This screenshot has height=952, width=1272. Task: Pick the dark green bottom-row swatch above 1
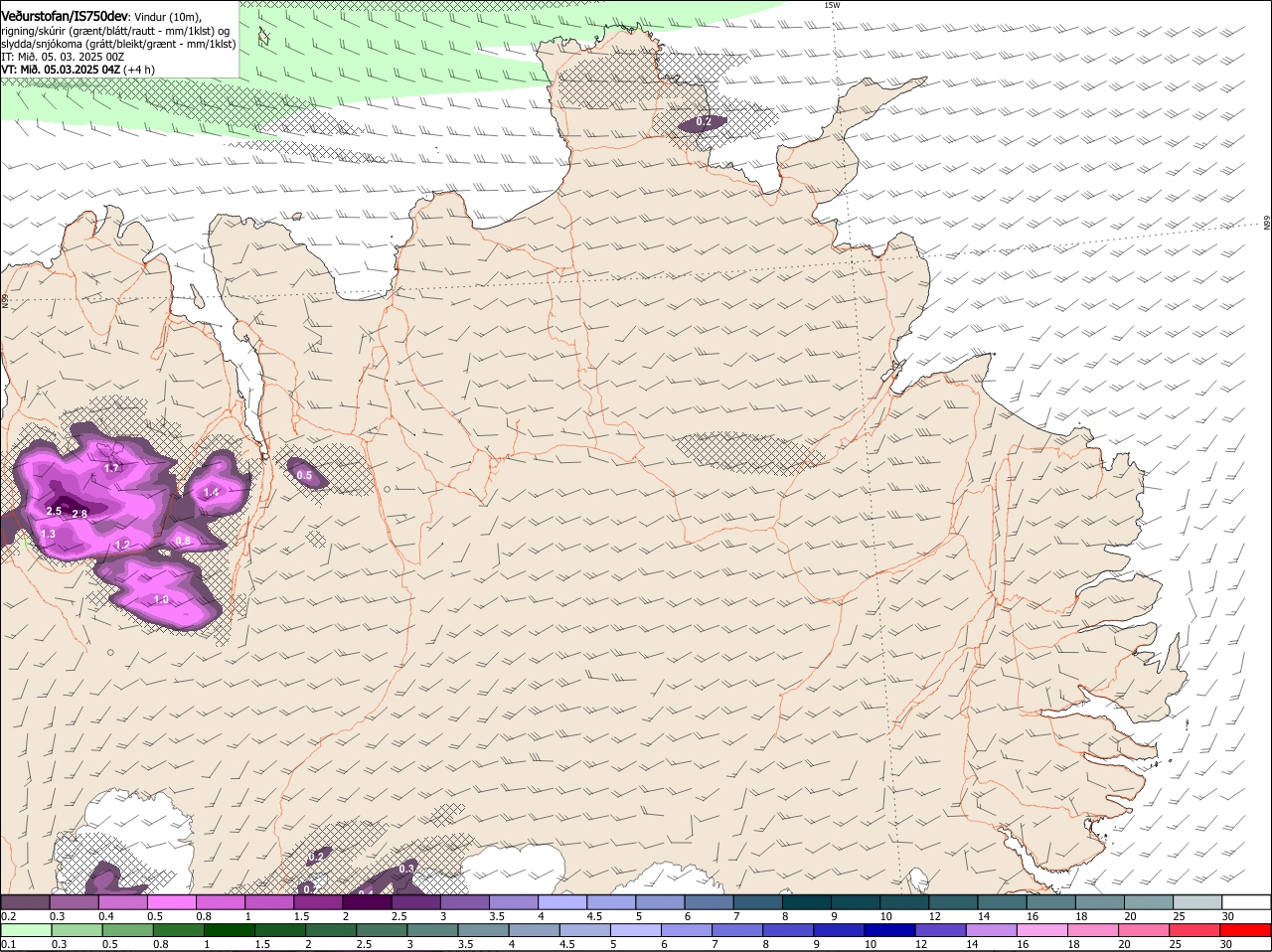click(x=230, y=930)
